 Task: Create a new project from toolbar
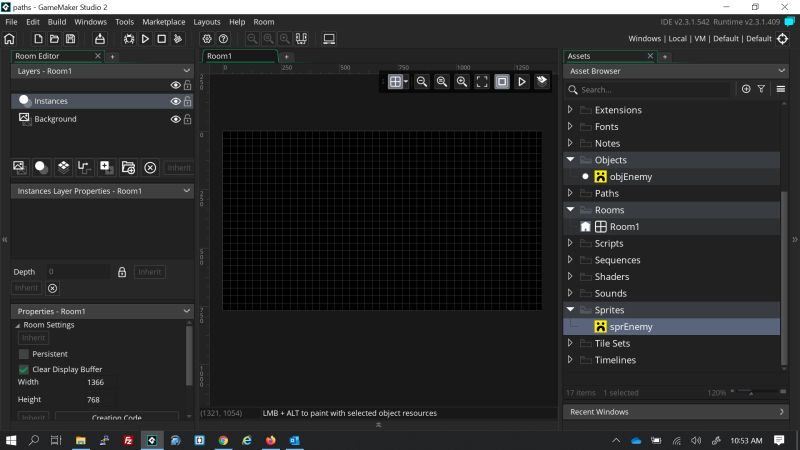38,39
